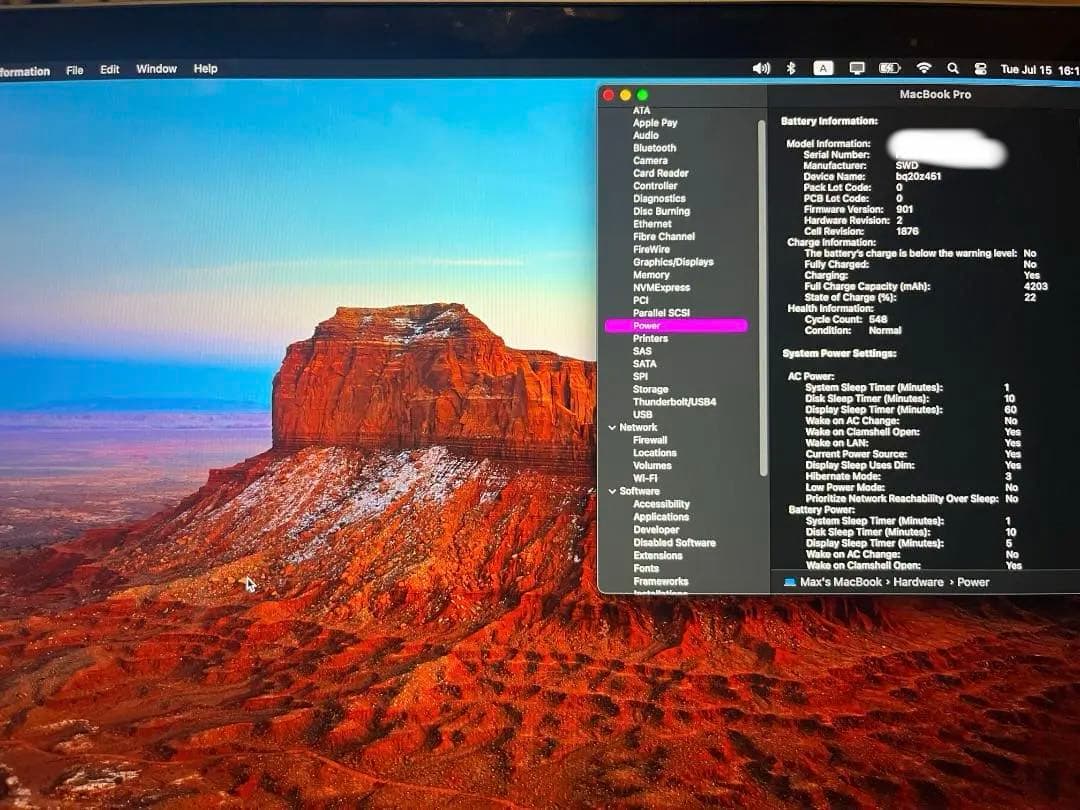Open the Storage section
This screenshot has height=810, width=1080.
coord(648,389)
